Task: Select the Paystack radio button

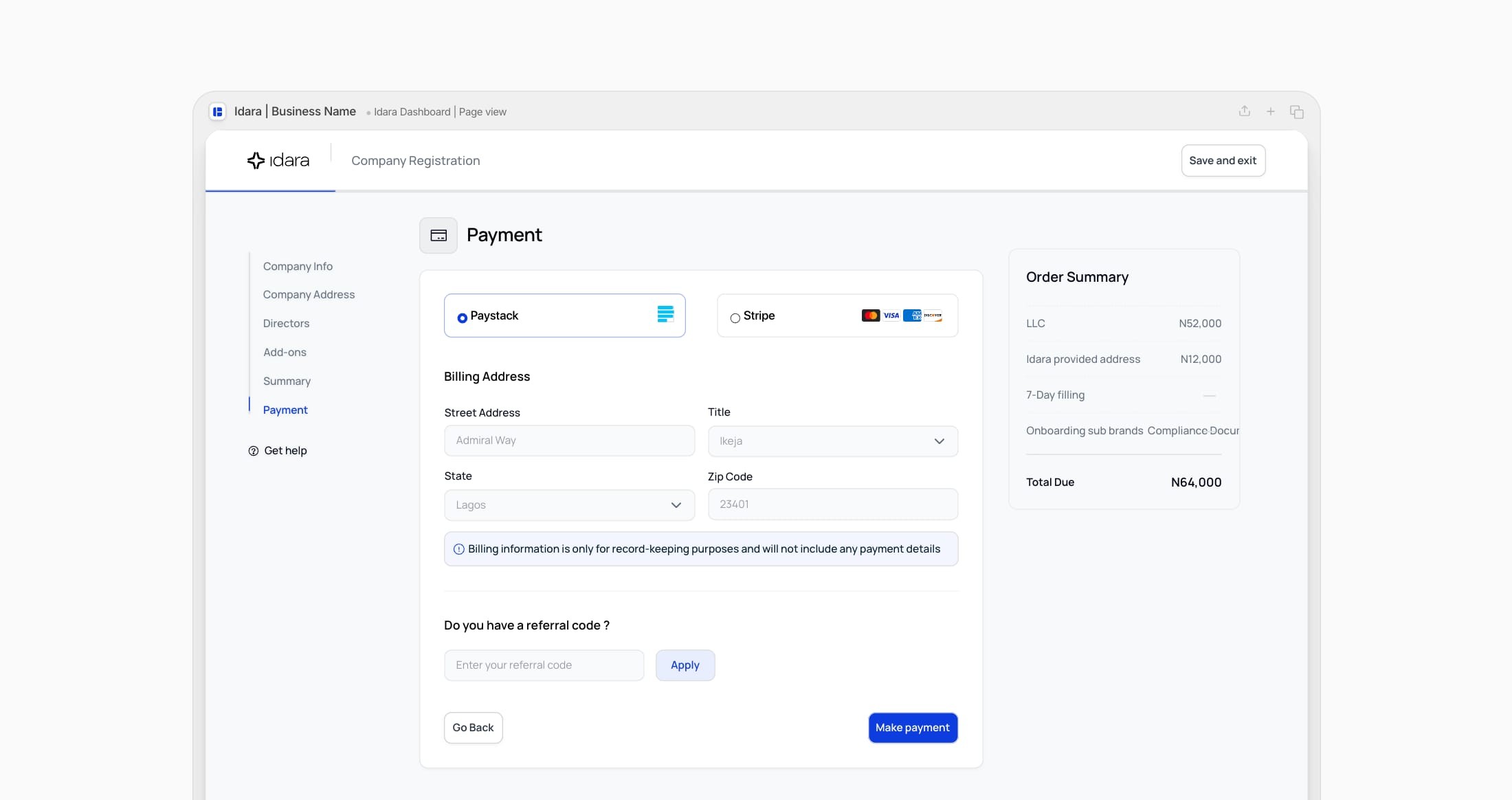Action: [x=463, y=318]
